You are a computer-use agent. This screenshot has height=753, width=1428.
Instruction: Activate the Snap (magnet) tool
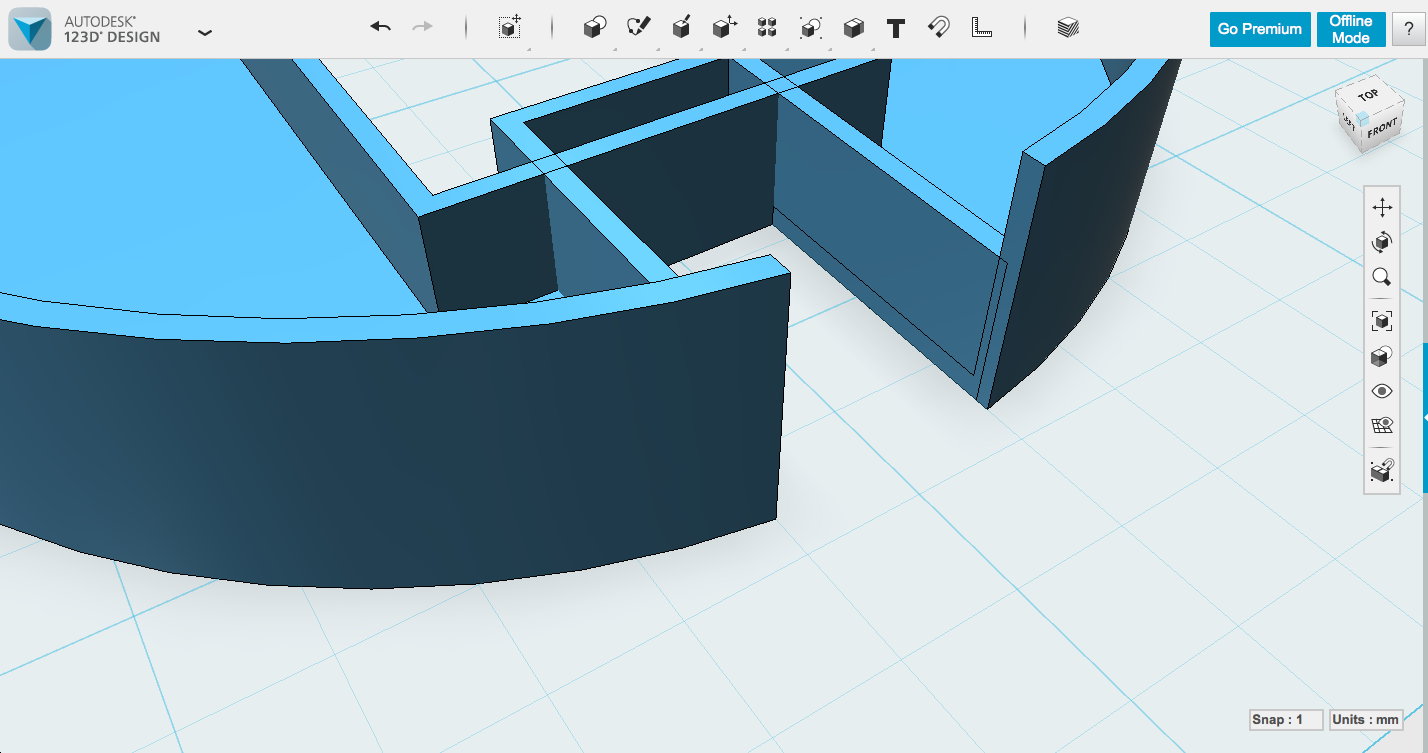938,28
